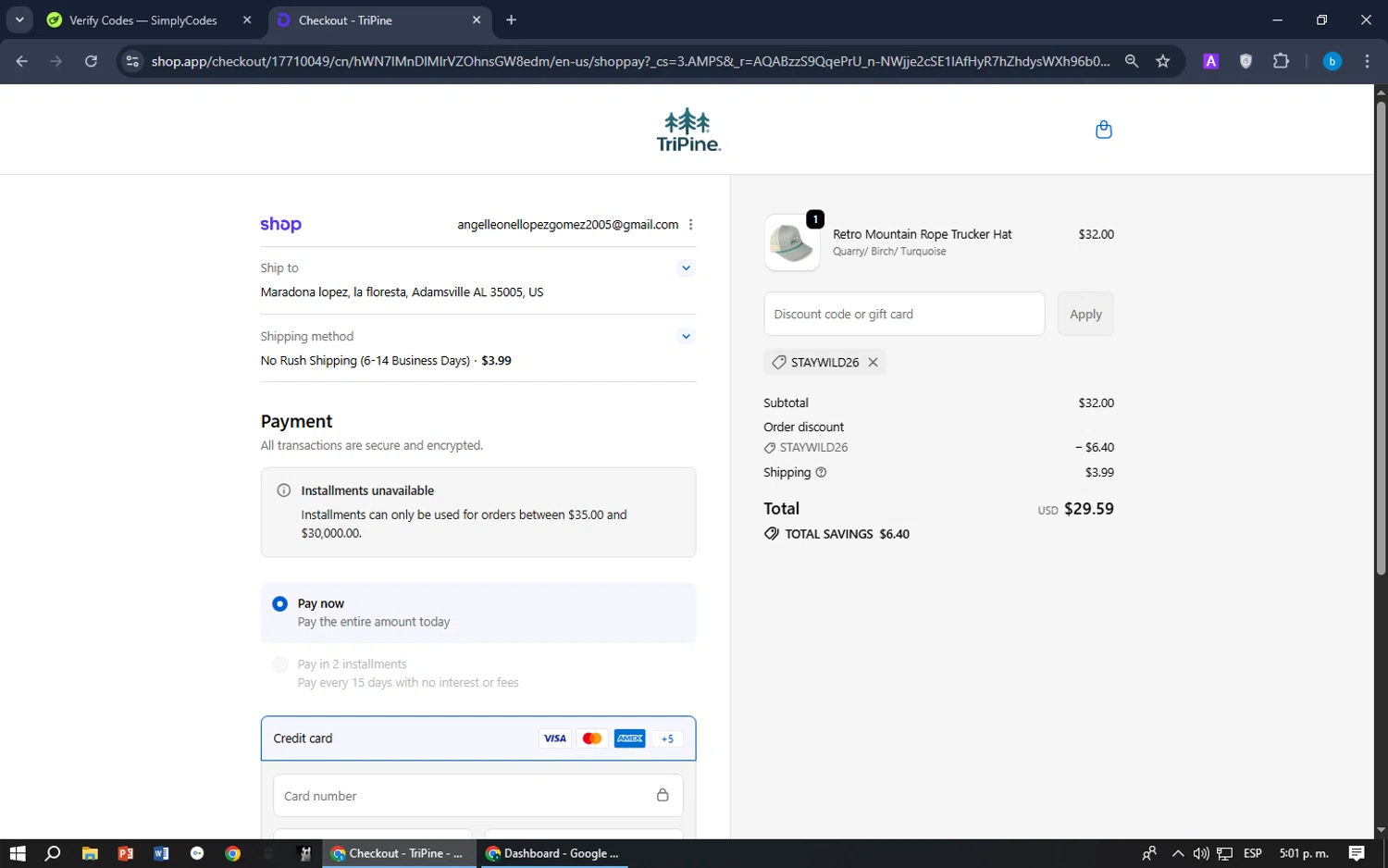Click the shipping address text

pos(402,292)
